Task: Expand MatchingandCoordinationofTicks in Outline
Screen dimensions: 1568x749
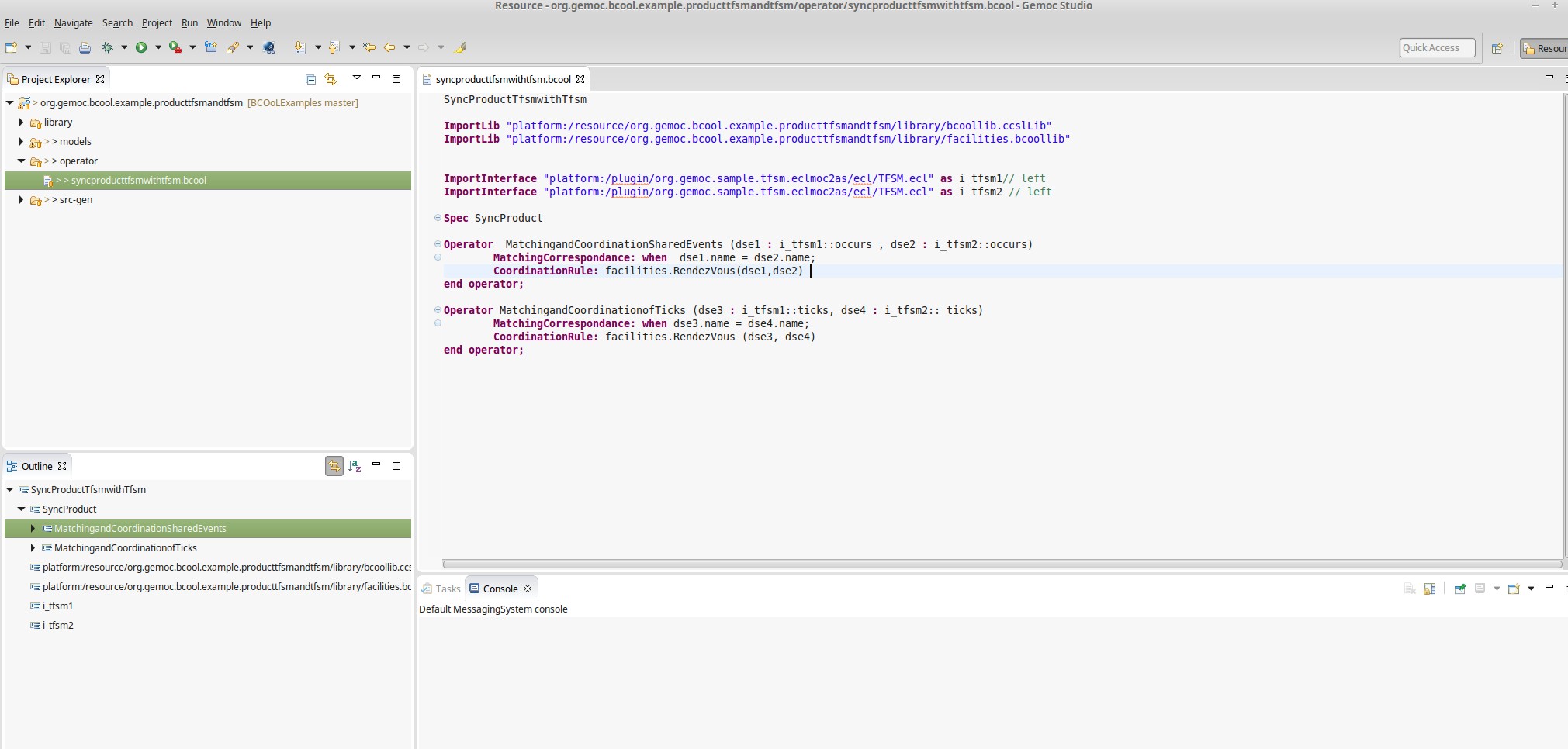Action: point(33,547)
